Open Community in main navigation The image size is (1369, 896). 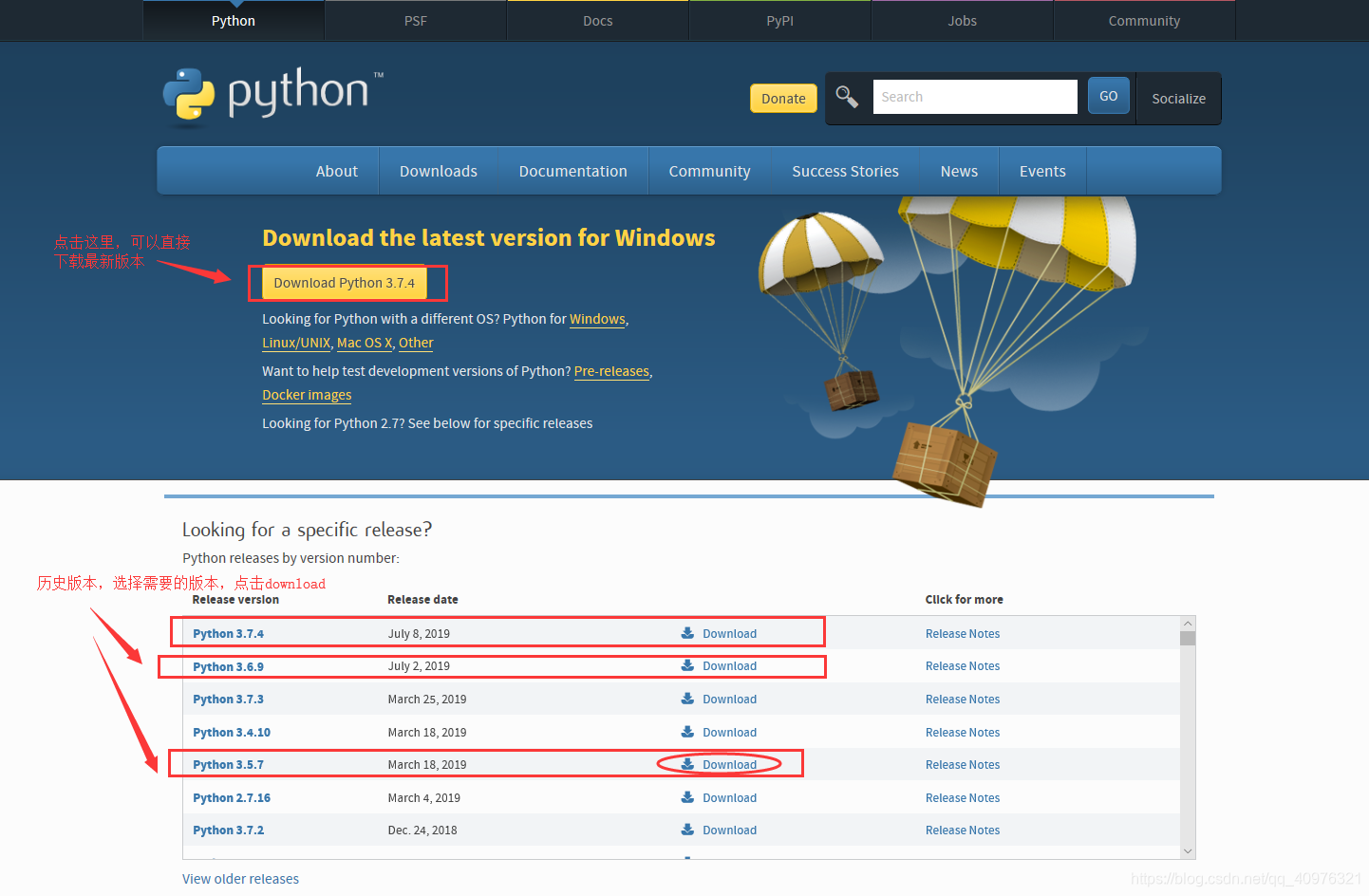coord(710,171)
